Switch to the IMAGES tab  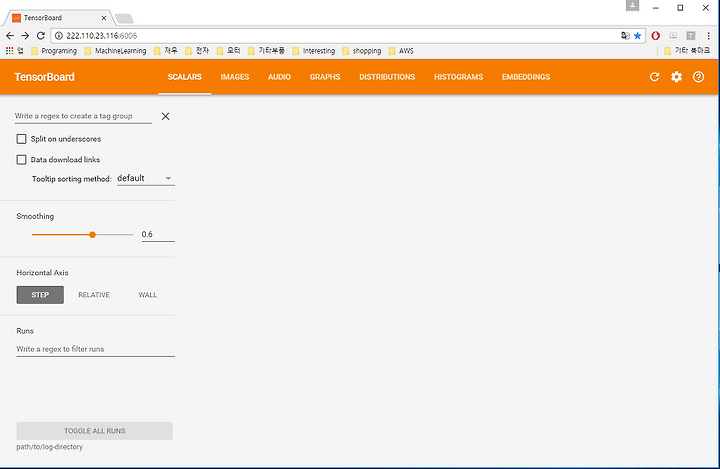(235, 77)
